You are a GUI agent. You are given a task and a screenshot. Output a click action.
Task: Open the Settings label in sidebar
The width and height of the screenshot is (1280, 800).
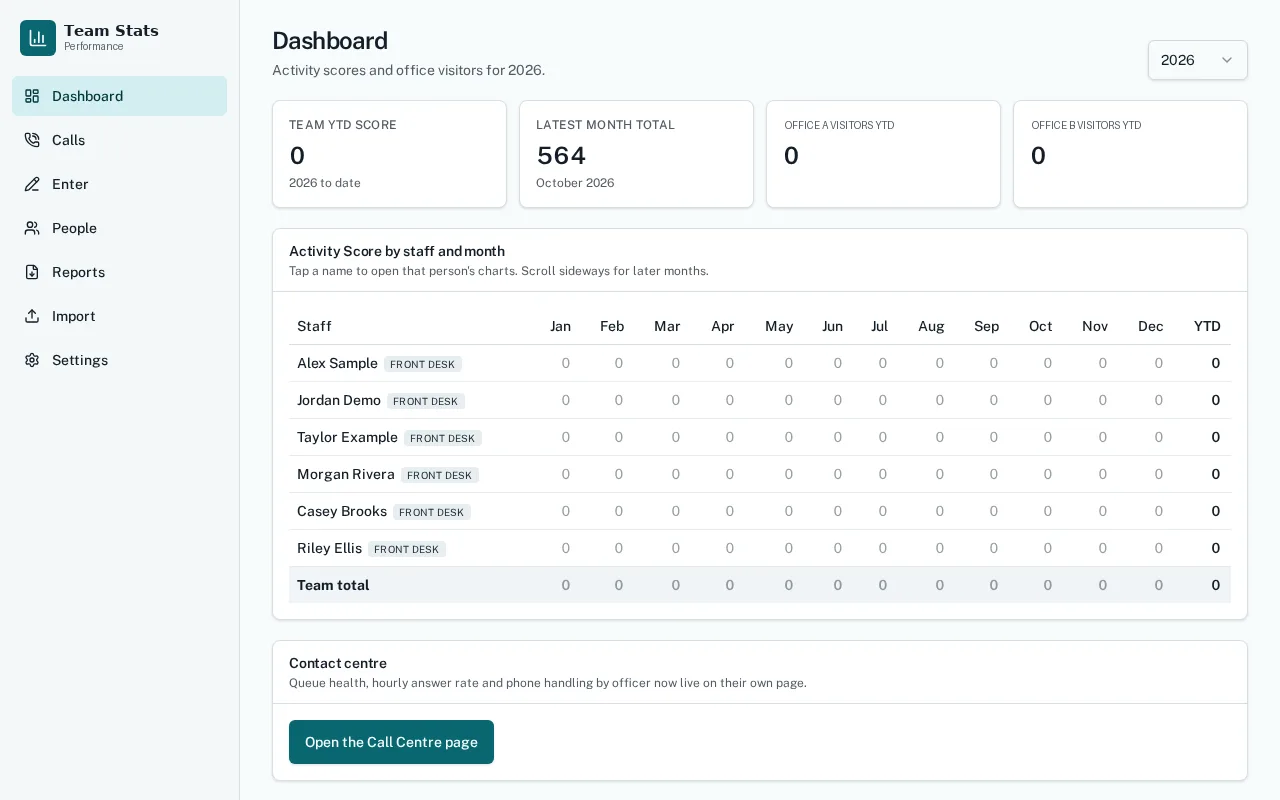tap(80, 360)
